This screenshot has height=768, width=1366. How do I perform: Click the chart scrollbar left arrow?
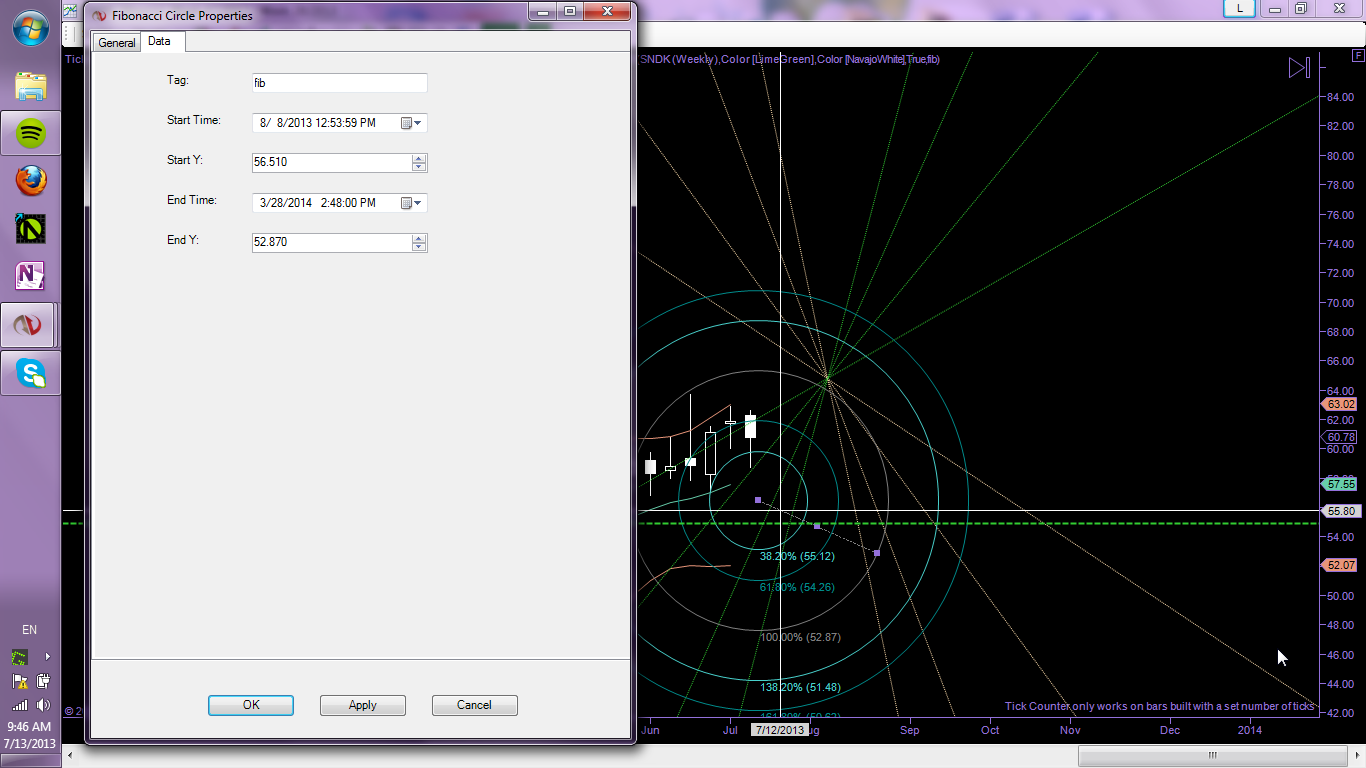click(70, 755)
